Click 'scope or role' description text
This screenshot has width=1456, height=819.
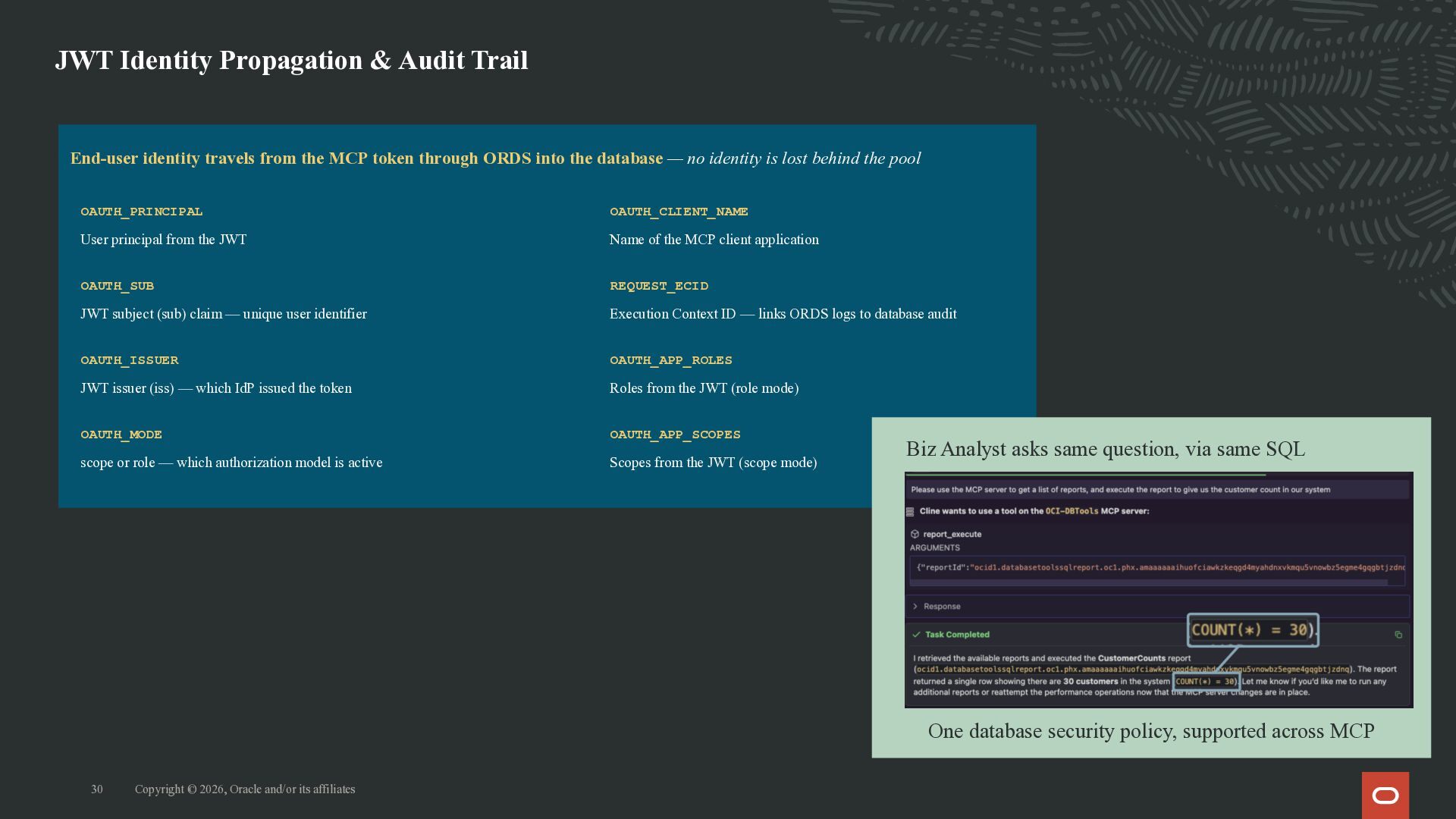231,463
